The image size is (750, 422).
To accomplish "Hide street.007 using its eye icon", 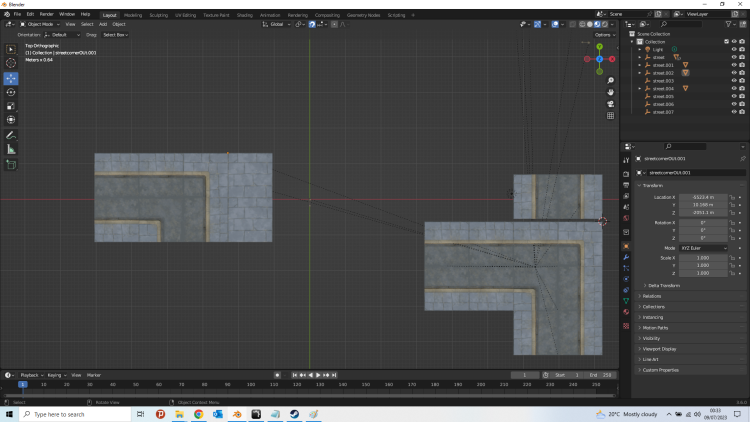I will tap(734, 112).
